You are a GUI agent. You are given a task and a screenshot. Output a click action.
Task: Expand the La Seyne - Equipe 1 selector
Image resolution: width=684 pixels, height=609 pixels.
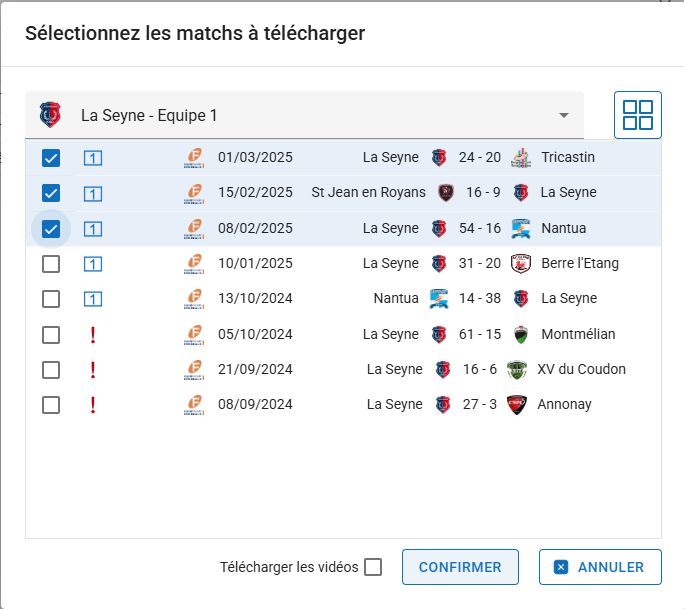[x=304, y=115]
